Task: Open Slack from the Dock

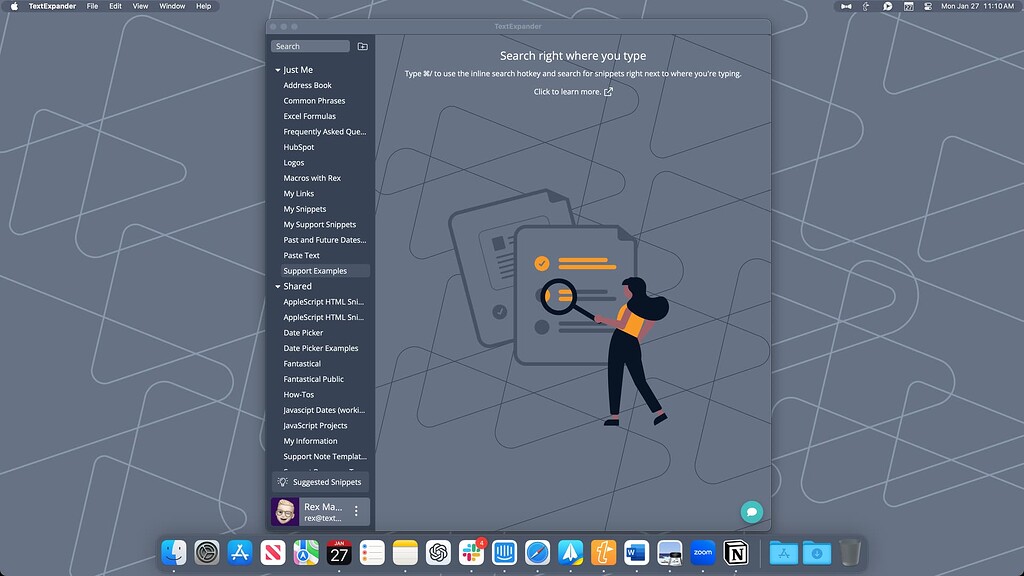Action: (470, 551)
